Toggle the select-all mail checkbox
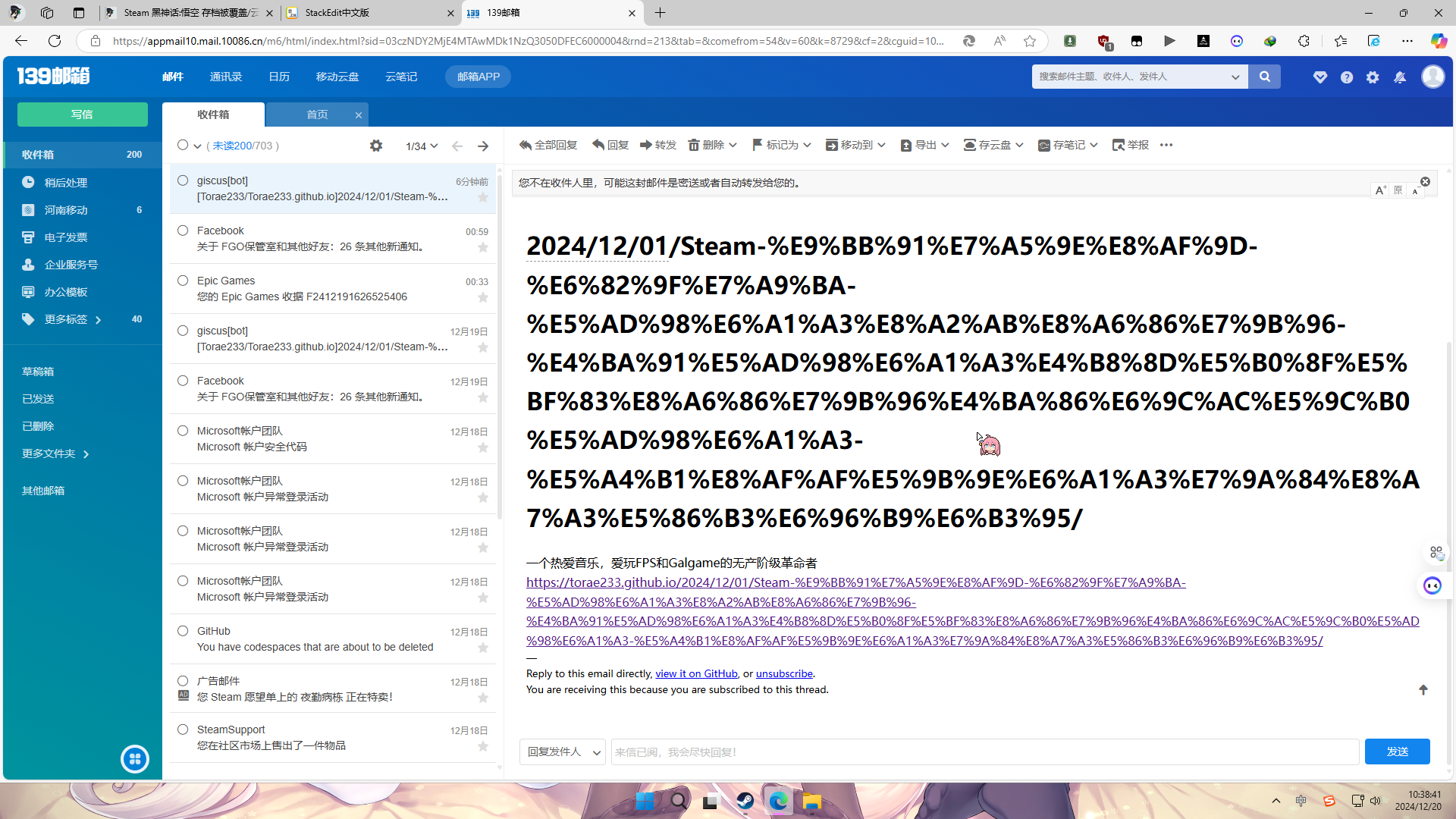The width and height of the screenshot is (1456, 819). click(x=183, y=146)
